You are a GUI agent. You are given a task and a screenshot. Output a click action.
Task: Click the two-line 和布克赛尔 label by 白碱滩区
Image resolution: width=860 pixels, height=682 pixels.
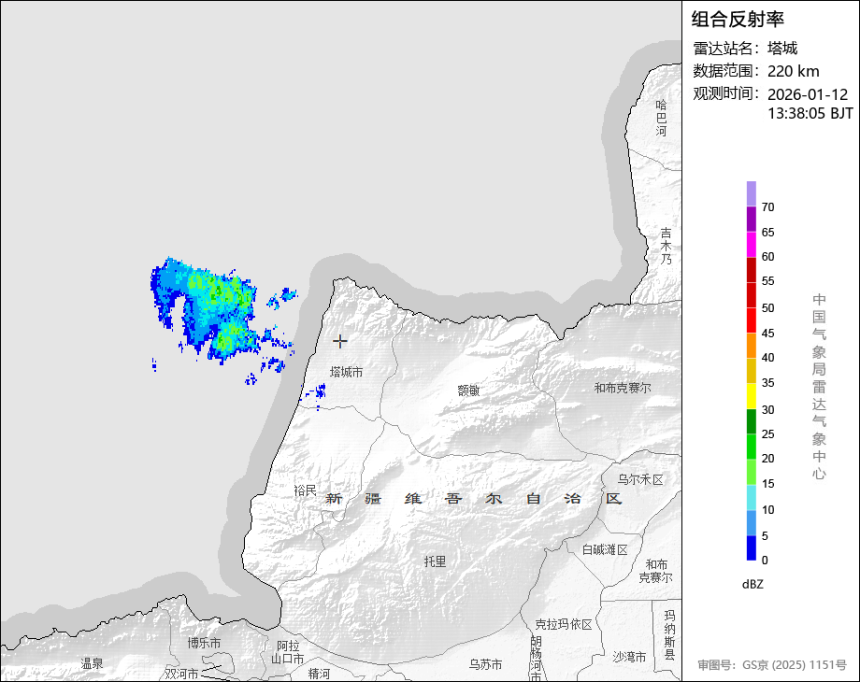click(x=655, y=571)
